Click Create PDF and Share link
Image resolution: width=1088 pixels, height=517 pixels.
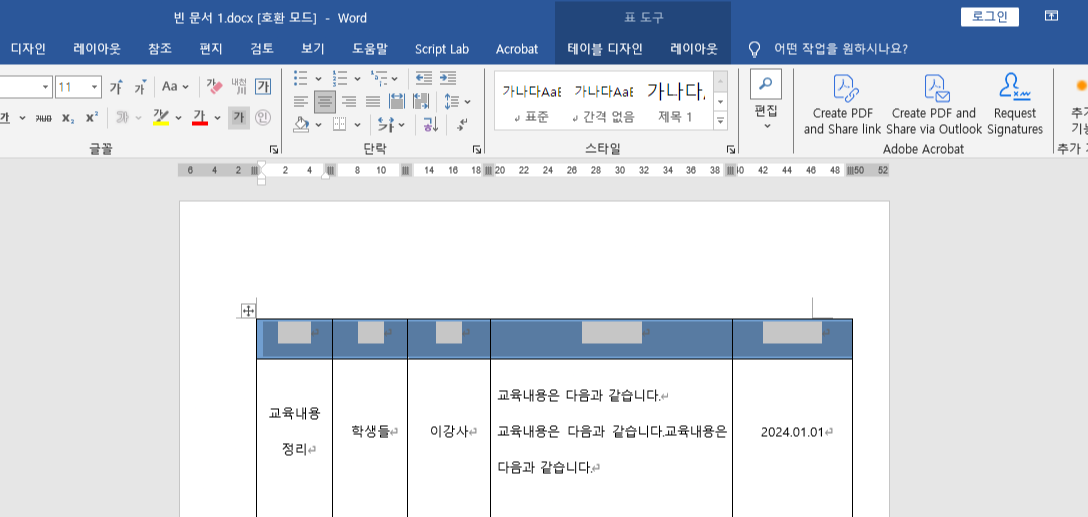[x=842, y=105]
